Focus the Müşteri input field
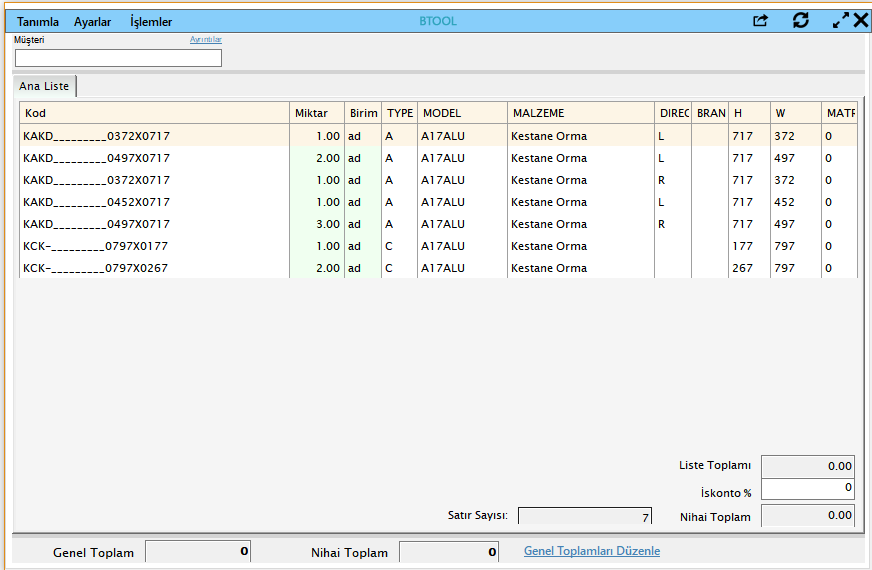 tap(118, 58)
